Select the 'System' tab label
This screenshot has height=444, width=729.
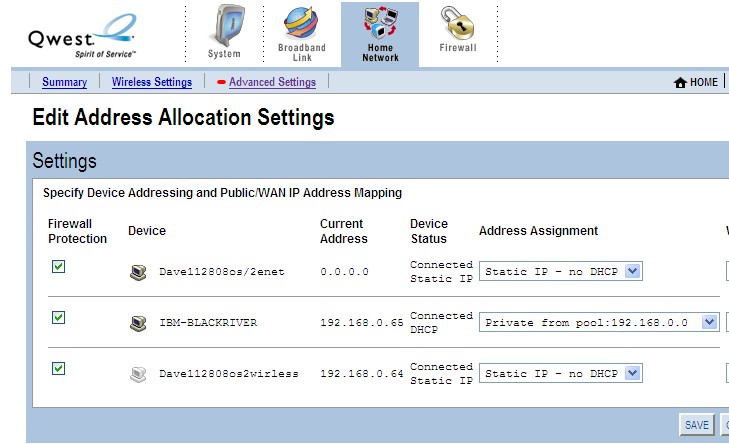pos(224,54)
